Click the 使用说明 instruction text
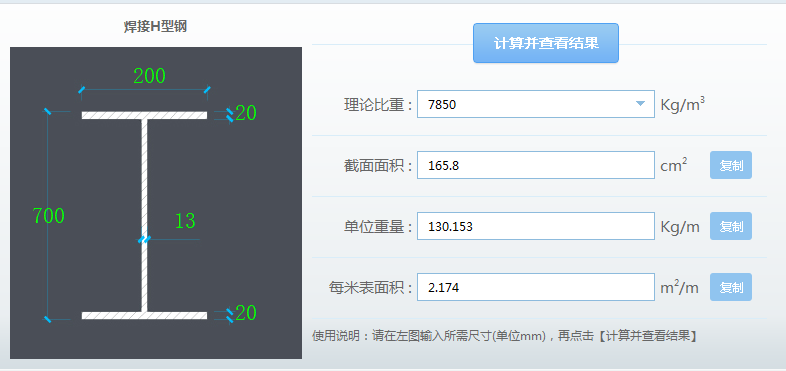Viewport: 786px width, 371px height. 504,336
